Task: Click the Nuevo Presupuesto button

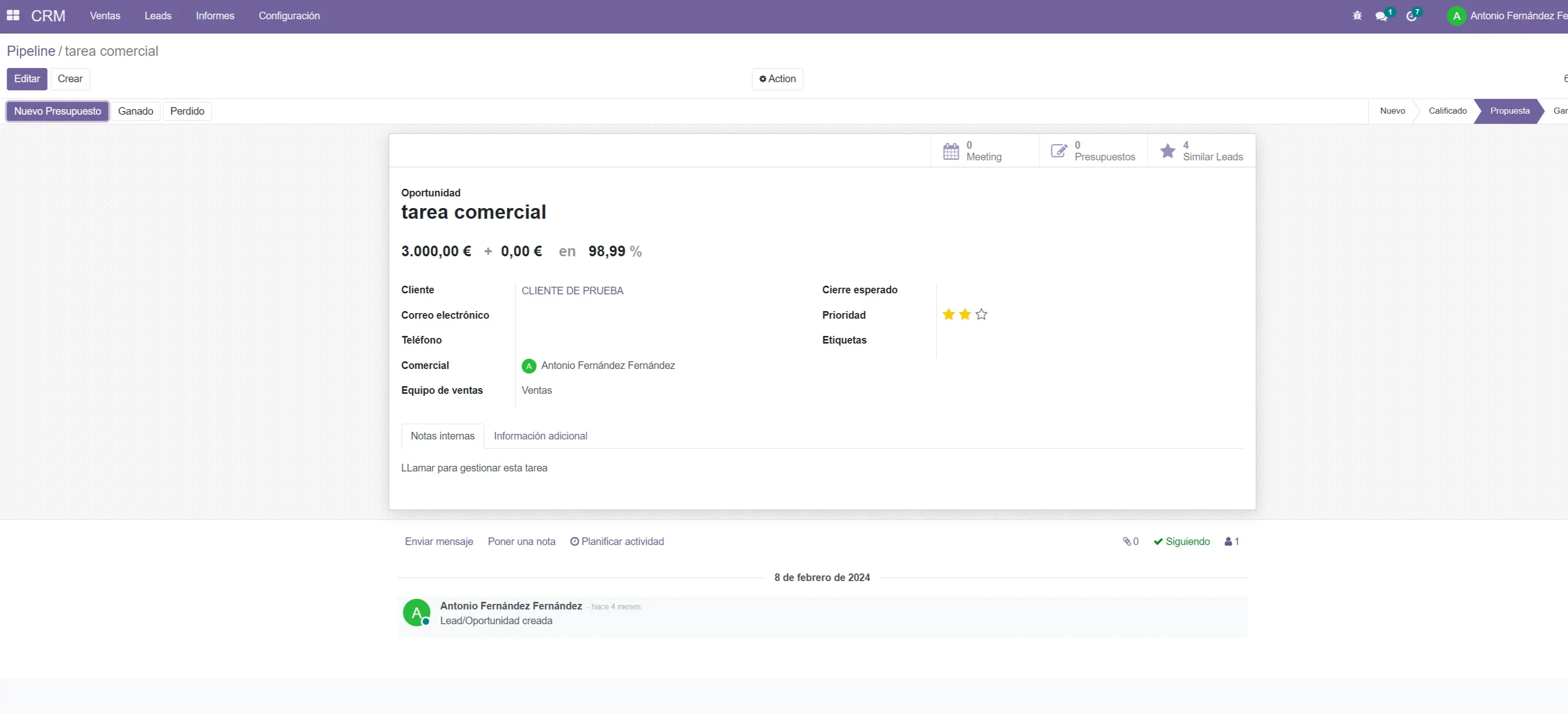Action: tap(57, 111)
